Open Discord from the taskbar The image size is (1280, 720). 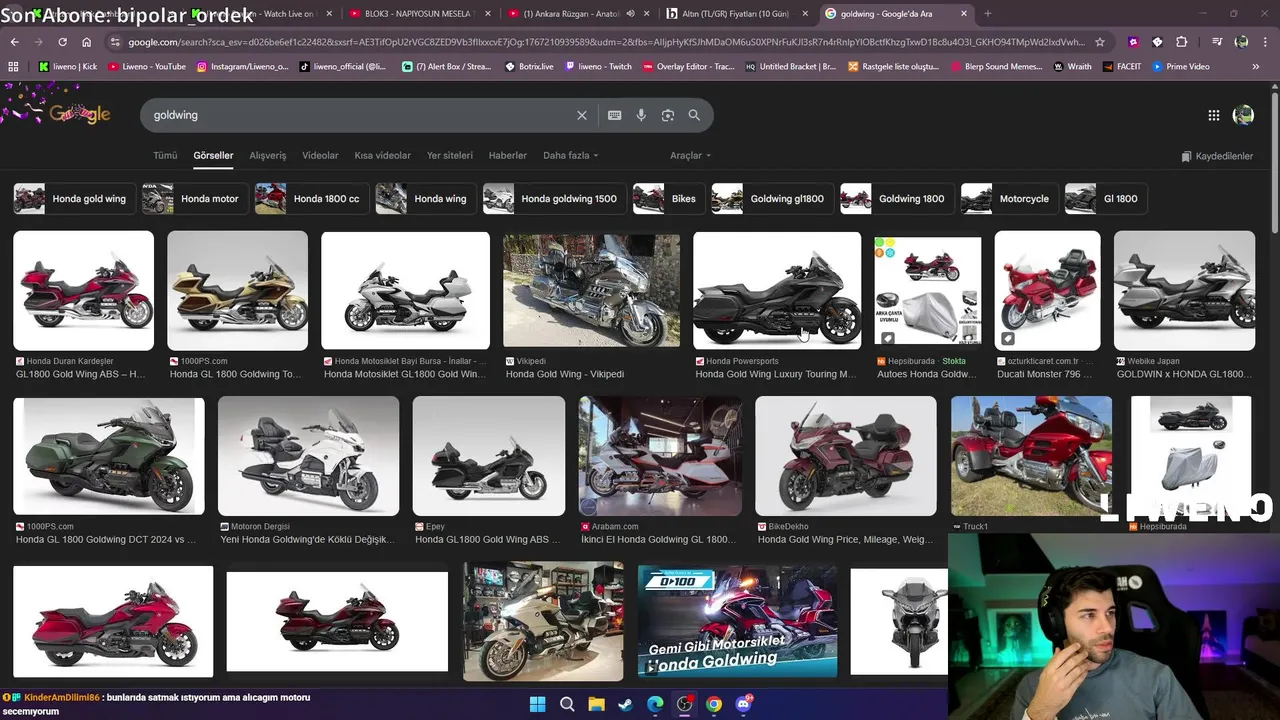click(x=743, y=704)
